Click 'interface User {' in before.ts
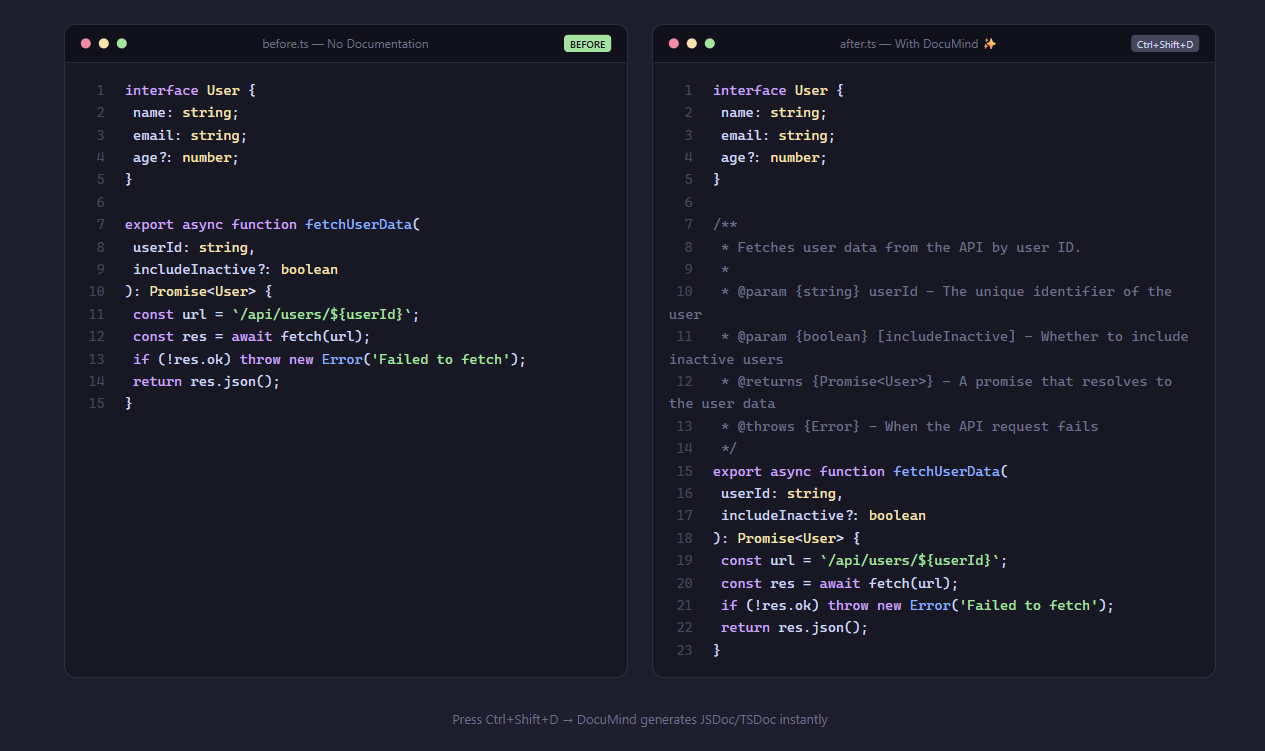 tap(190, 90)
